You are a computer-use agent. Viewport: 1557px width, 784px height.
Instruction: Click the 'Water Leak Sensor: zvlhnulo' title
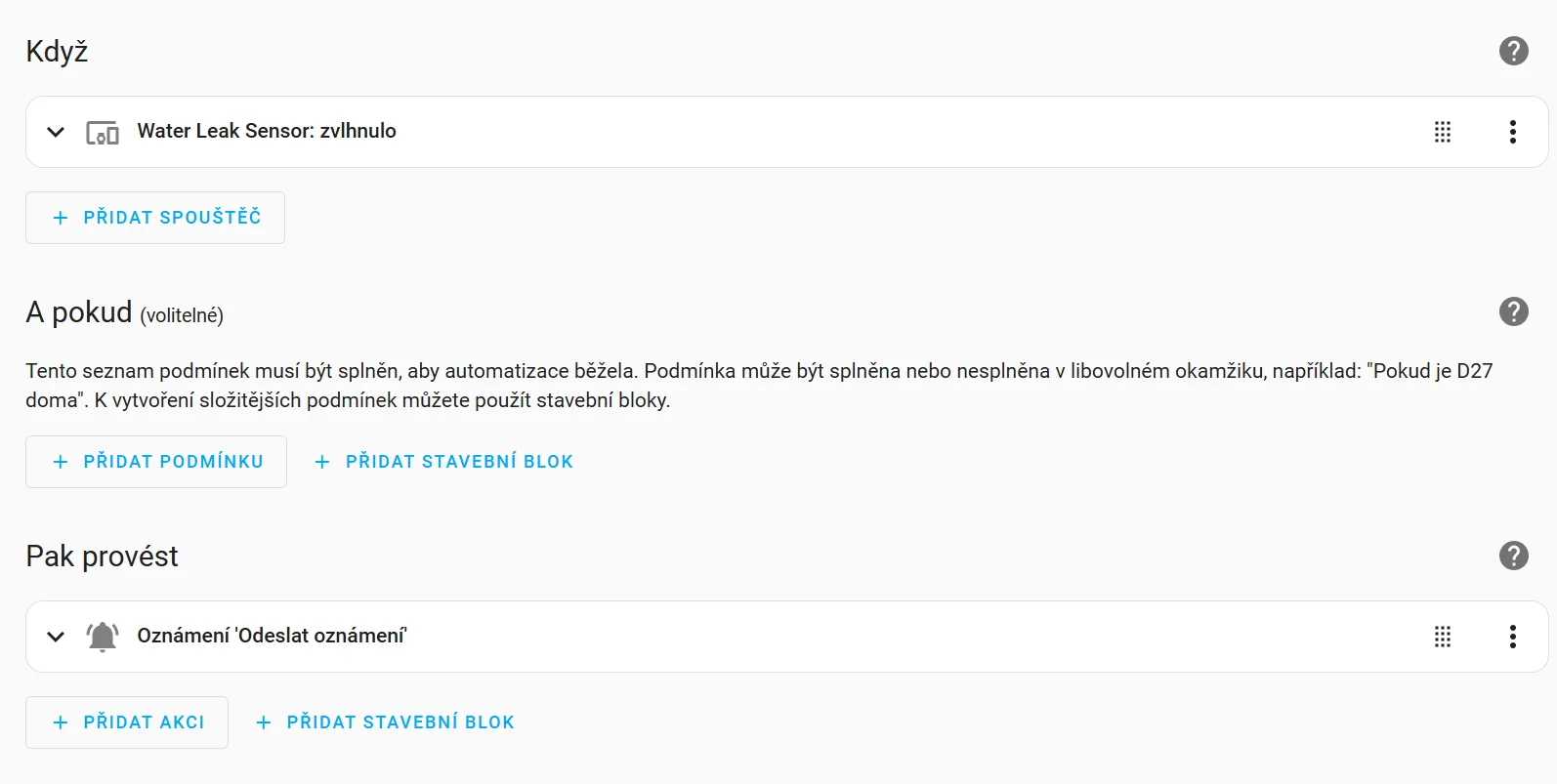(x=267, y=131)
